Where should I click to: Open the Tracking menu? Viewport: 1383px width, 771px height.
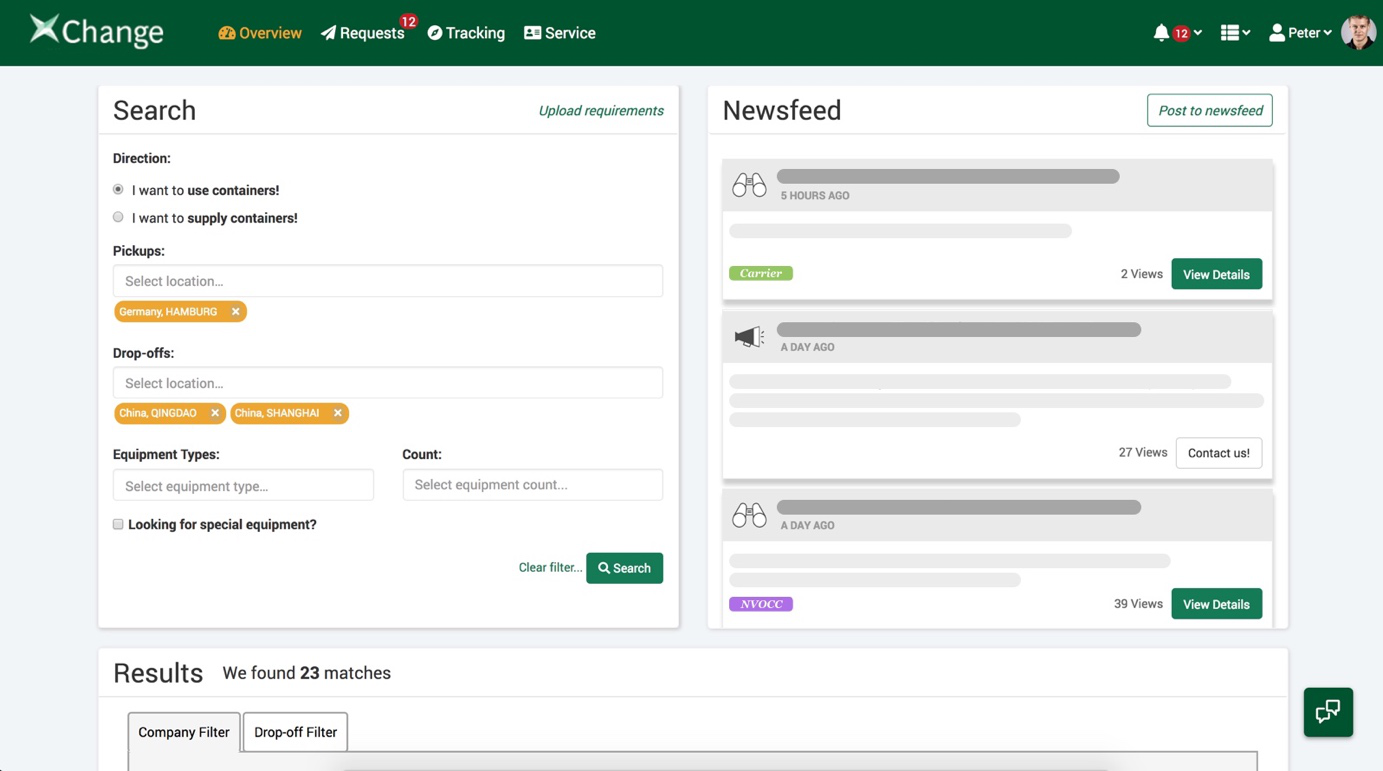click(466, 33)
